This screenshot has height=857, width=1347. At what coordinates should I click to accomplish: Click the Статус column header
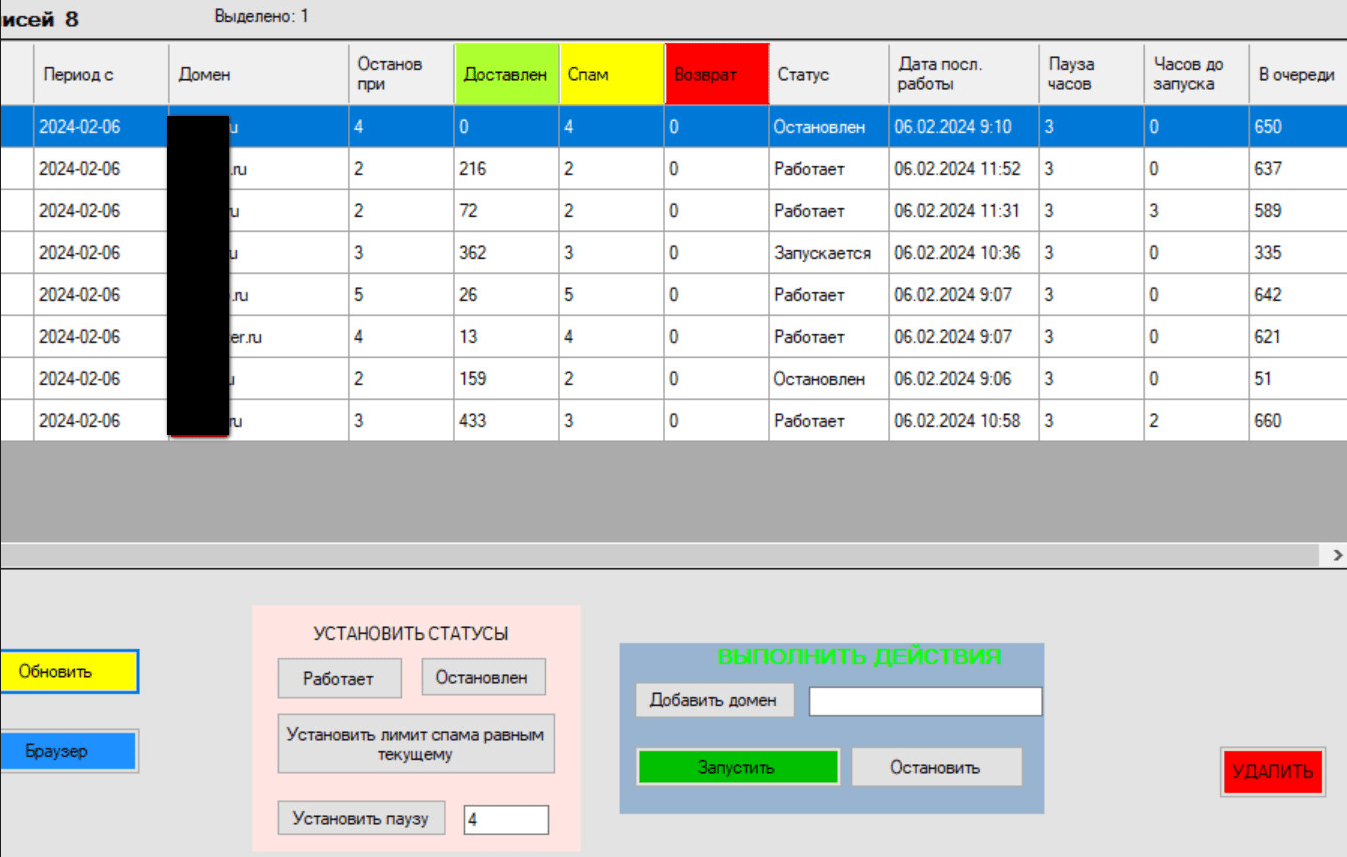click(828, 74)
